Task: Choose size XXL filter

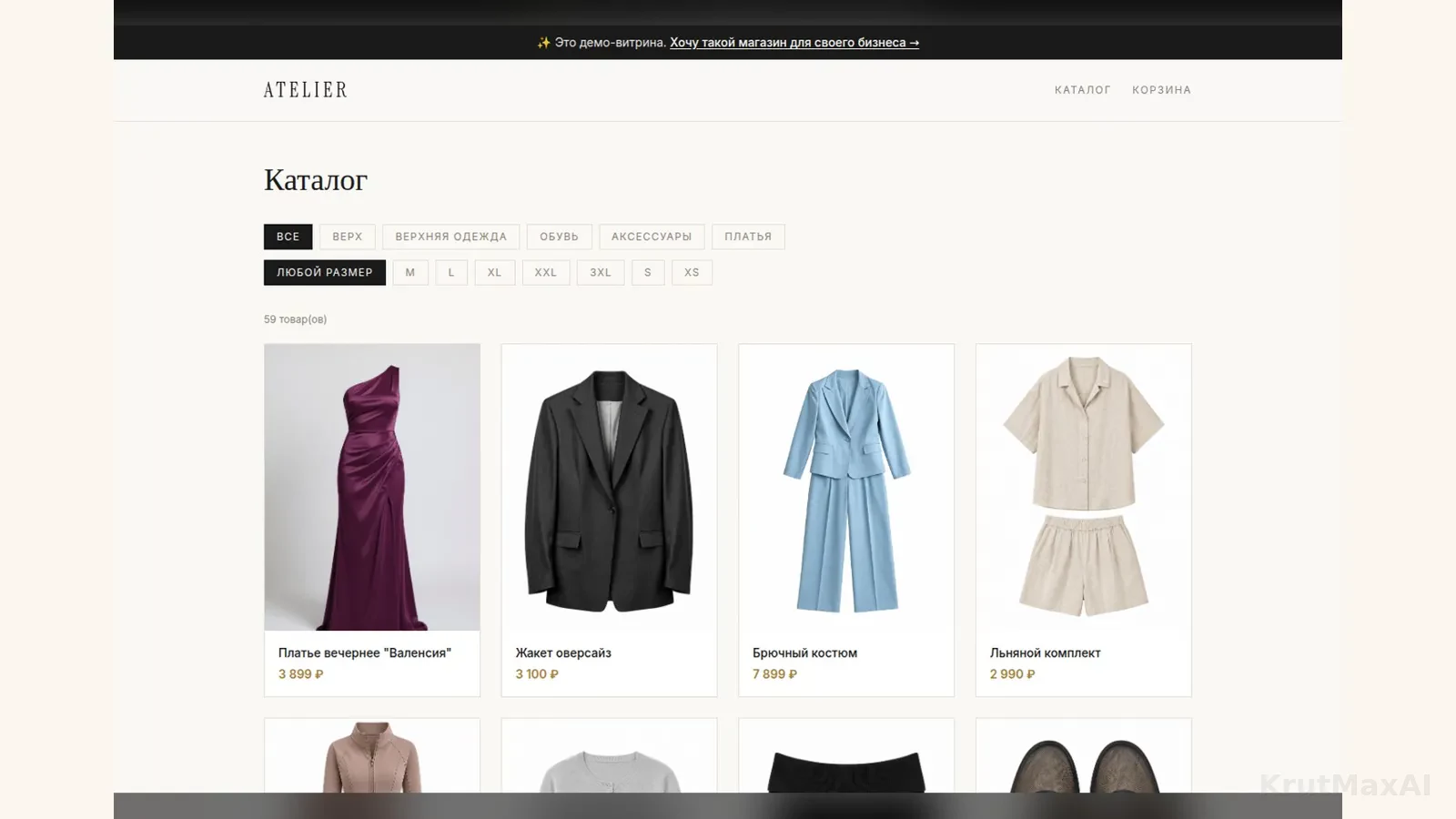Action: 546,272
